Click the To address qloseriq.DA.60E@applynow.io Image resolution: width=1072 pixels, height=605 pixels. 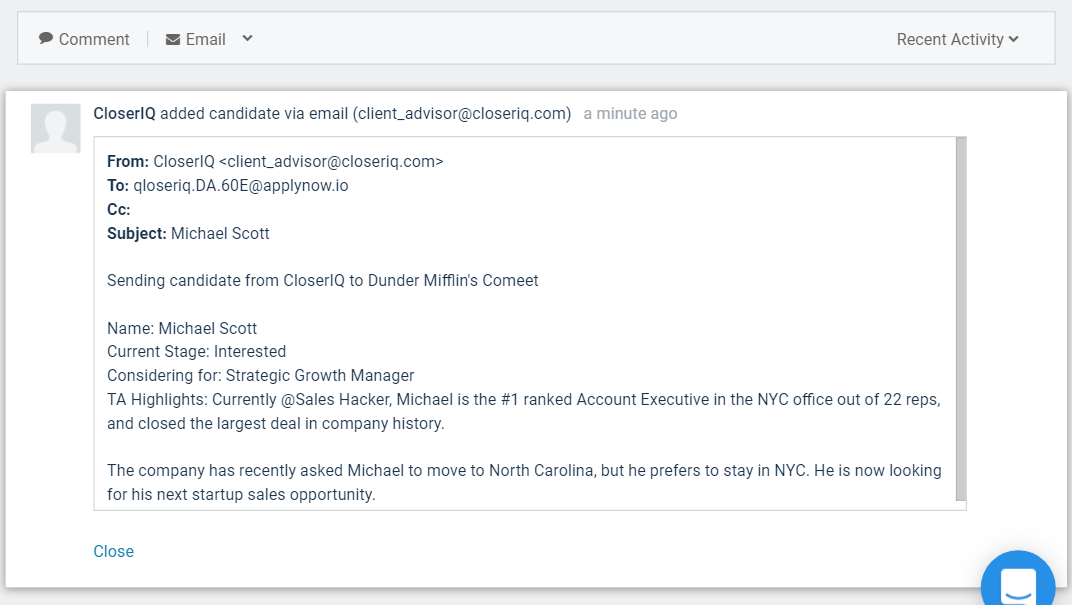pos(240,185)
